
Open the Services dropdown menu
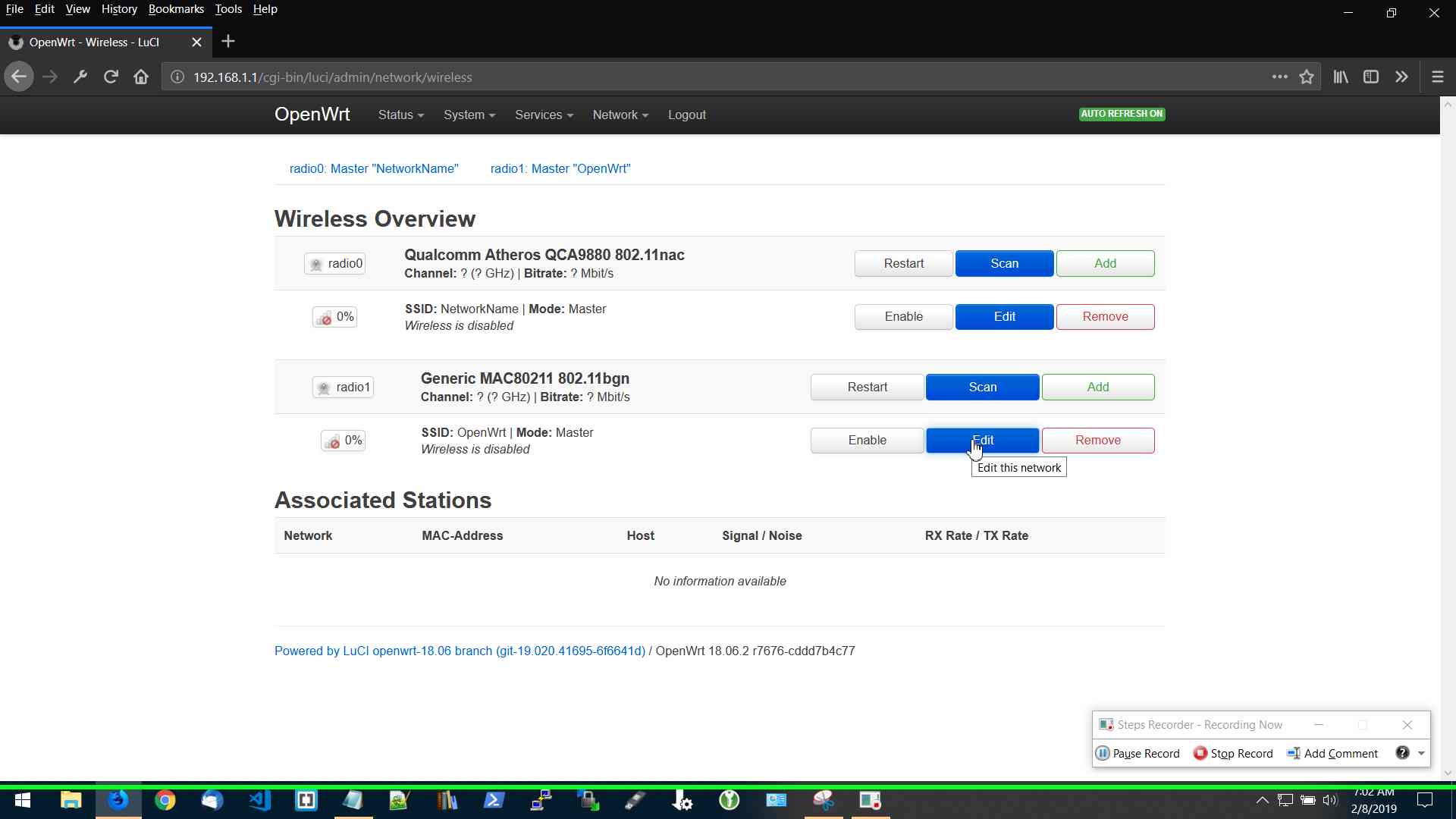pyautogui.click(x=544, y=115)
